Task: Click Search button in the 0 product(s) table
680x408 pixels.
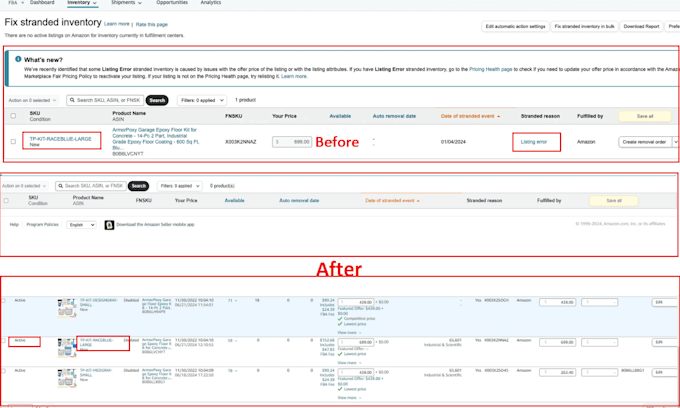Action: [138, 186]
